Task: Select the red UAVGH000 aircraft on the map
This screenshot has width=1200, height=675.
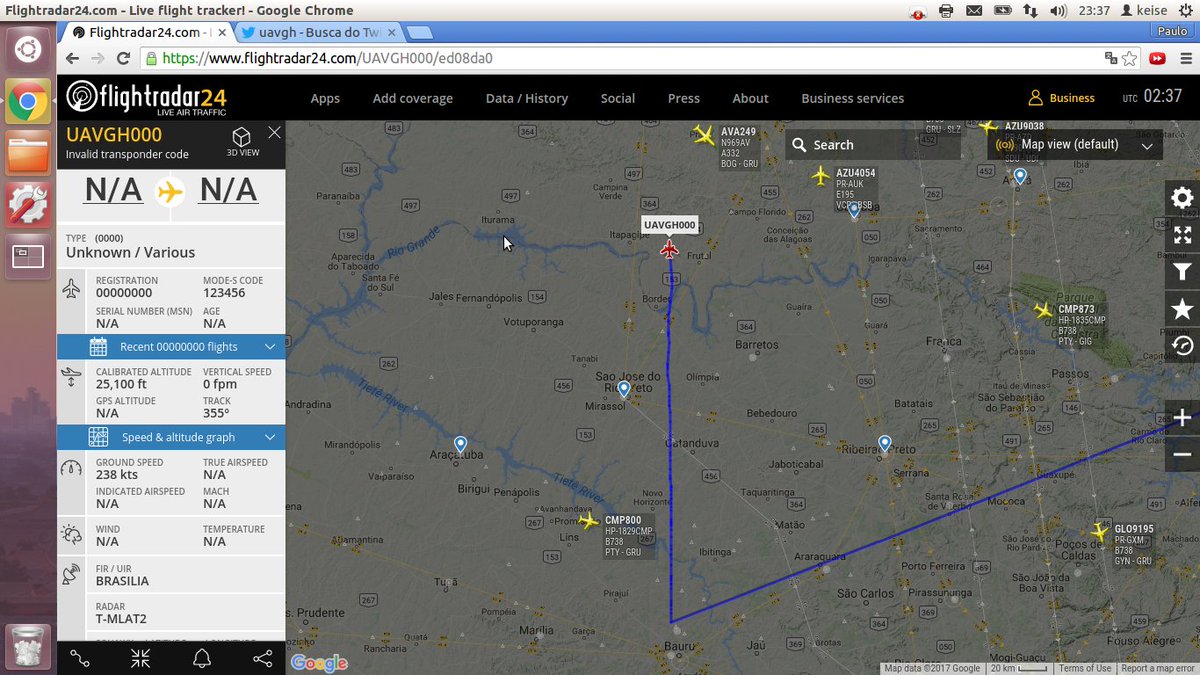Action: tap(669, 249)
